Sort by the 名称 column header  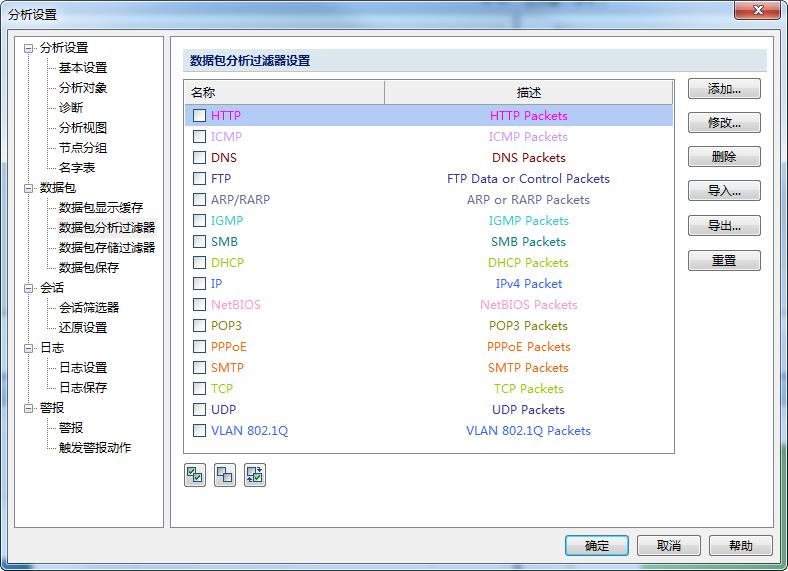pyautogui.click(x=284, y=92)
